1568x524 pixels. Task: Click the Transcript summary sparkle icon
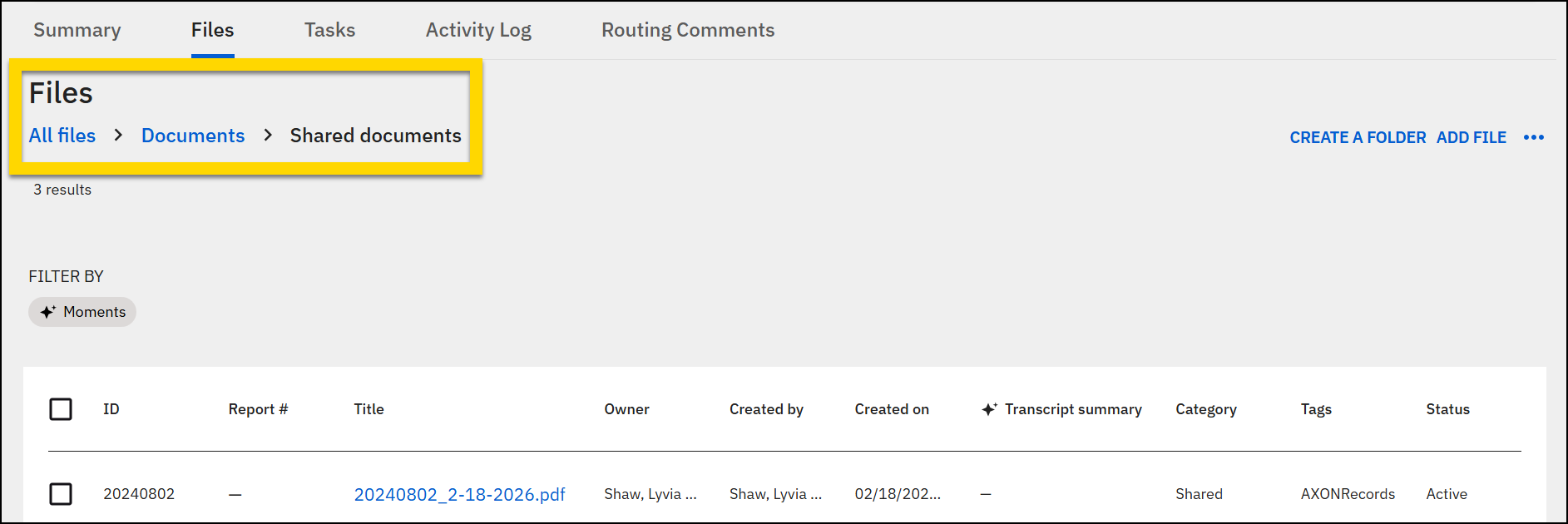(989, 408)
